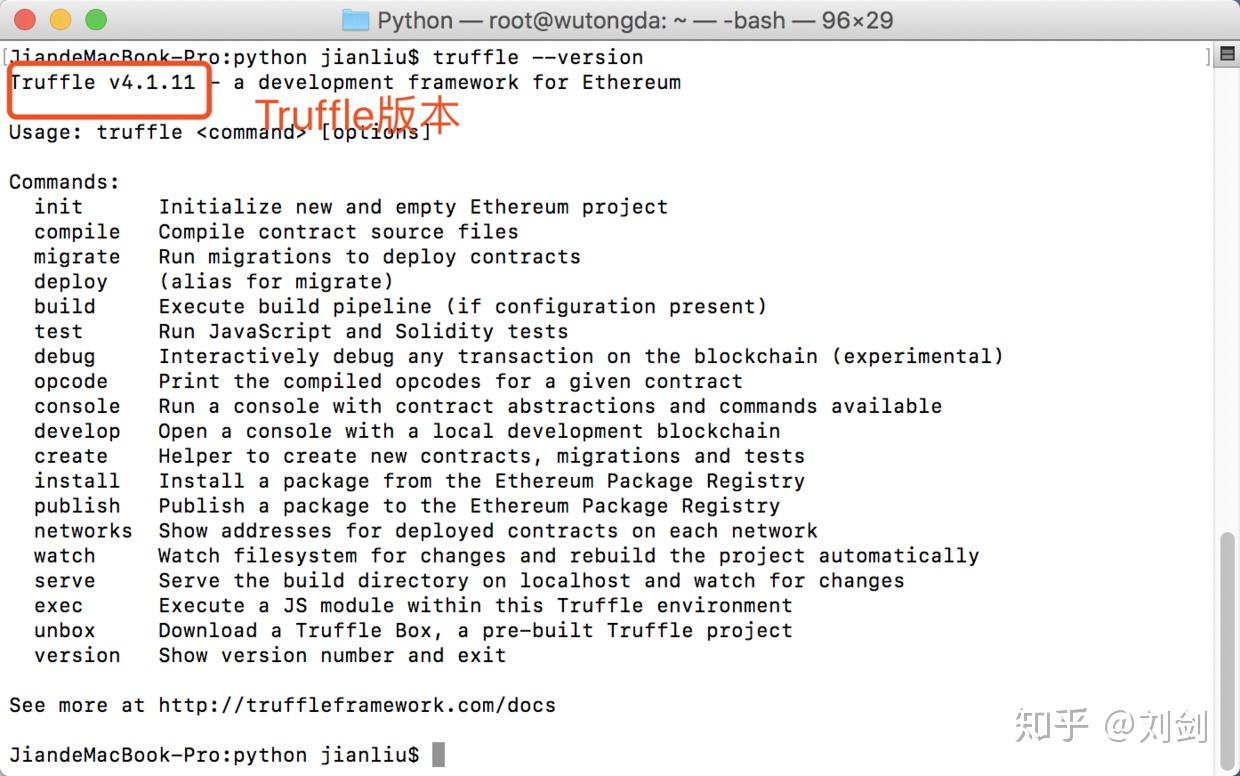Image resolution: width=1240 pixels, height=776 pixels.
Task: Click the "migrate" command name
Action: (x=77, y=257)
